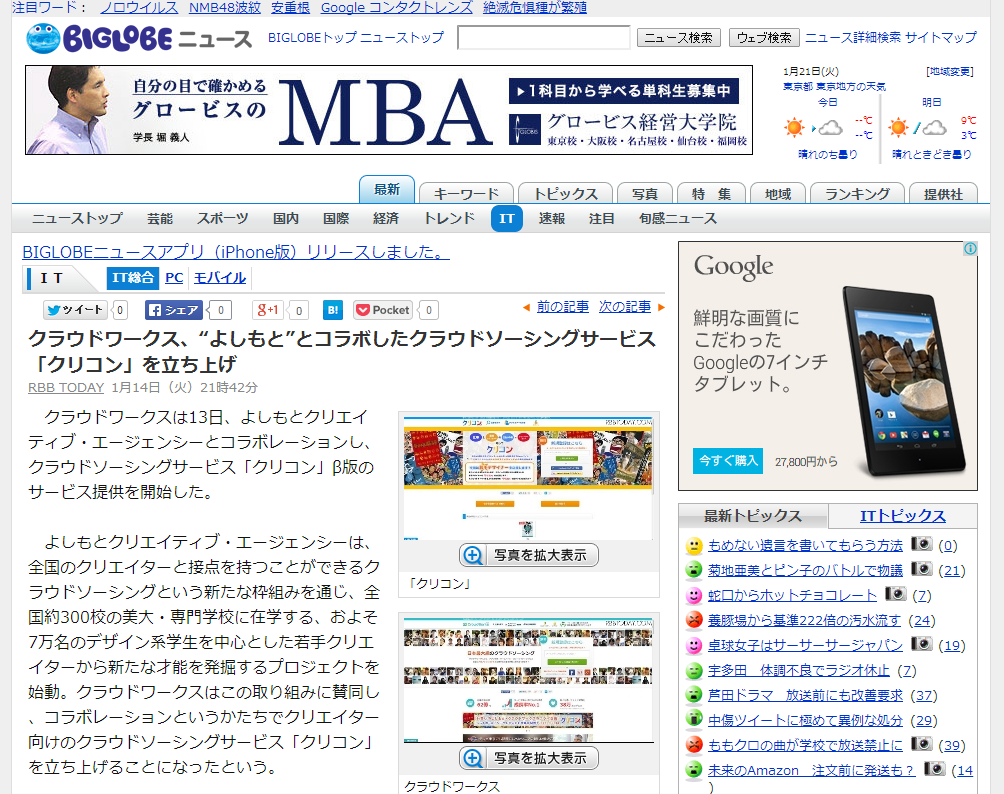
Task: Open the 写真 tab
Action: [645, 193]
